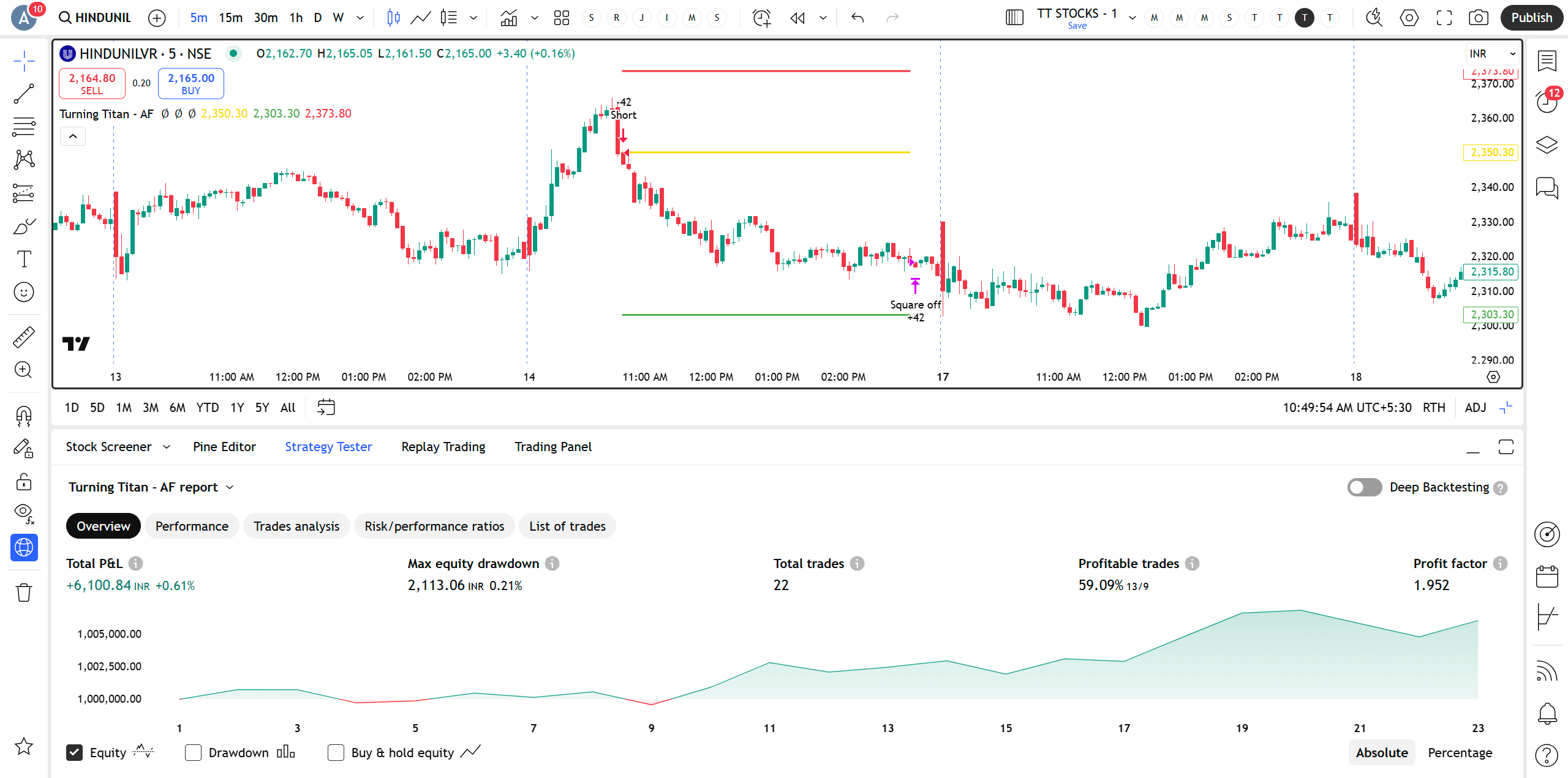Open the Pine Editor tab

224,447
